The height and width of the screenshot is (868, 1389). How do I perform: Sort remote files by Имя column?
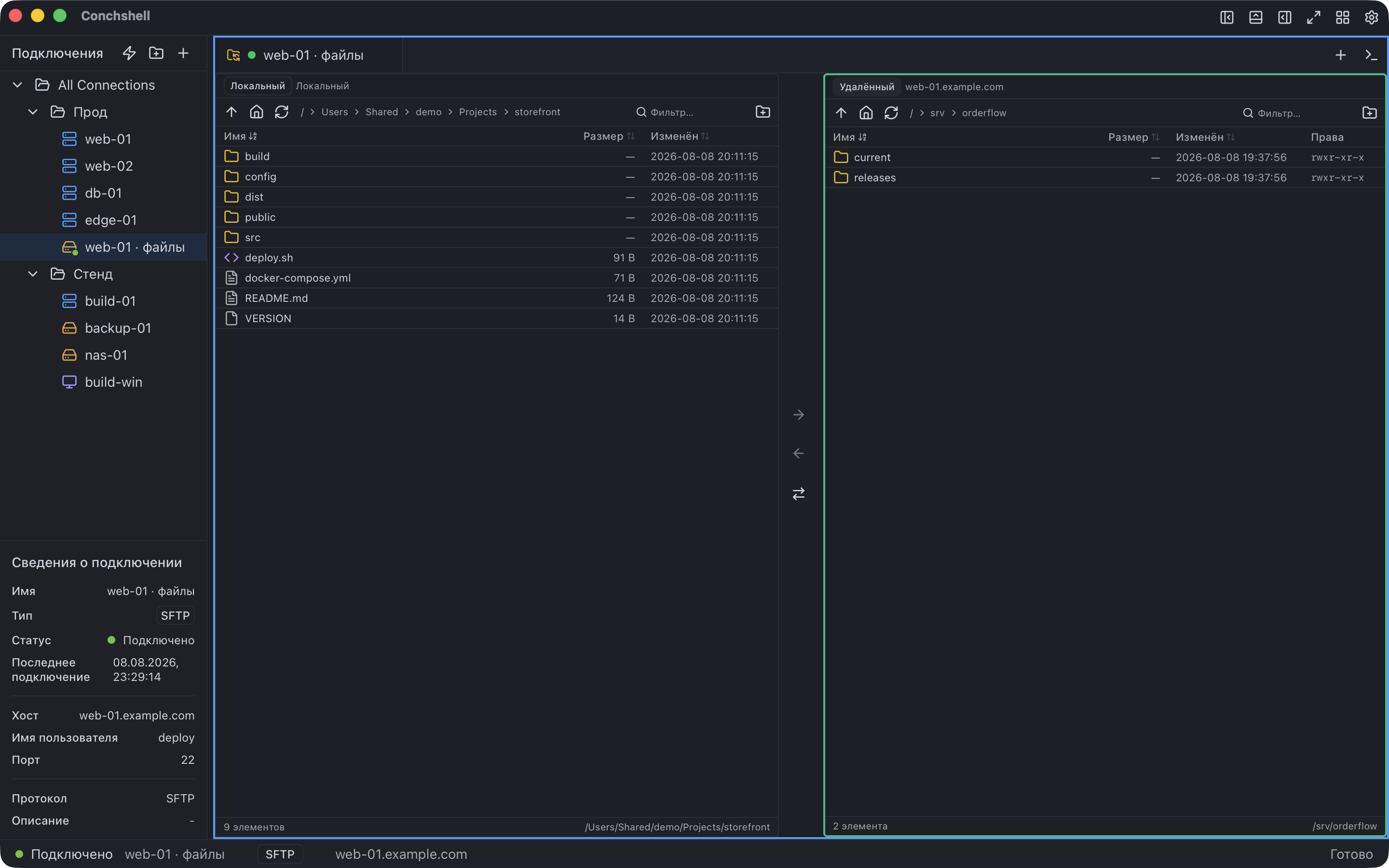click(x=849, y=137)
